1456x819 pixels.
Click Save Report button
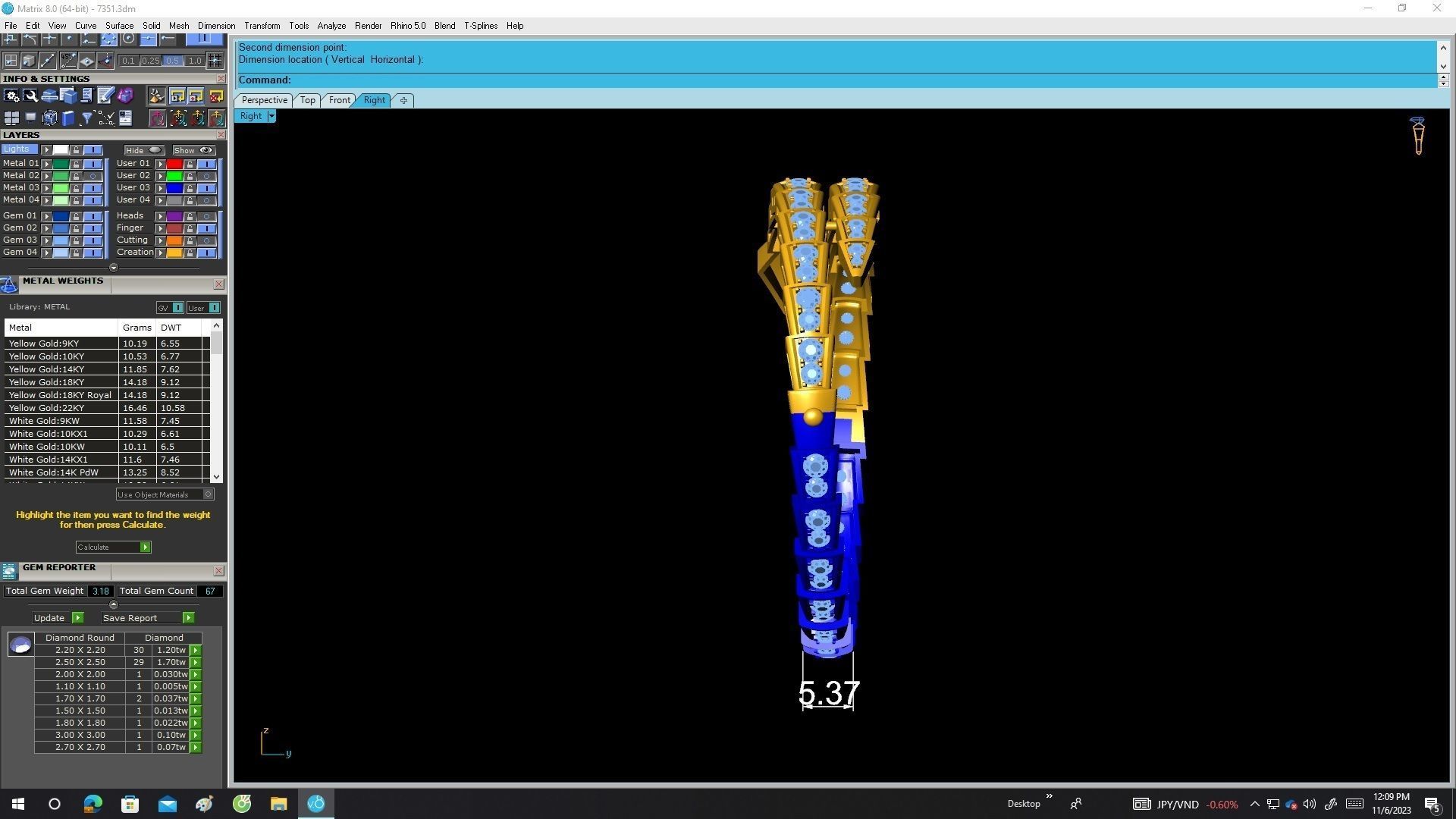147,618
